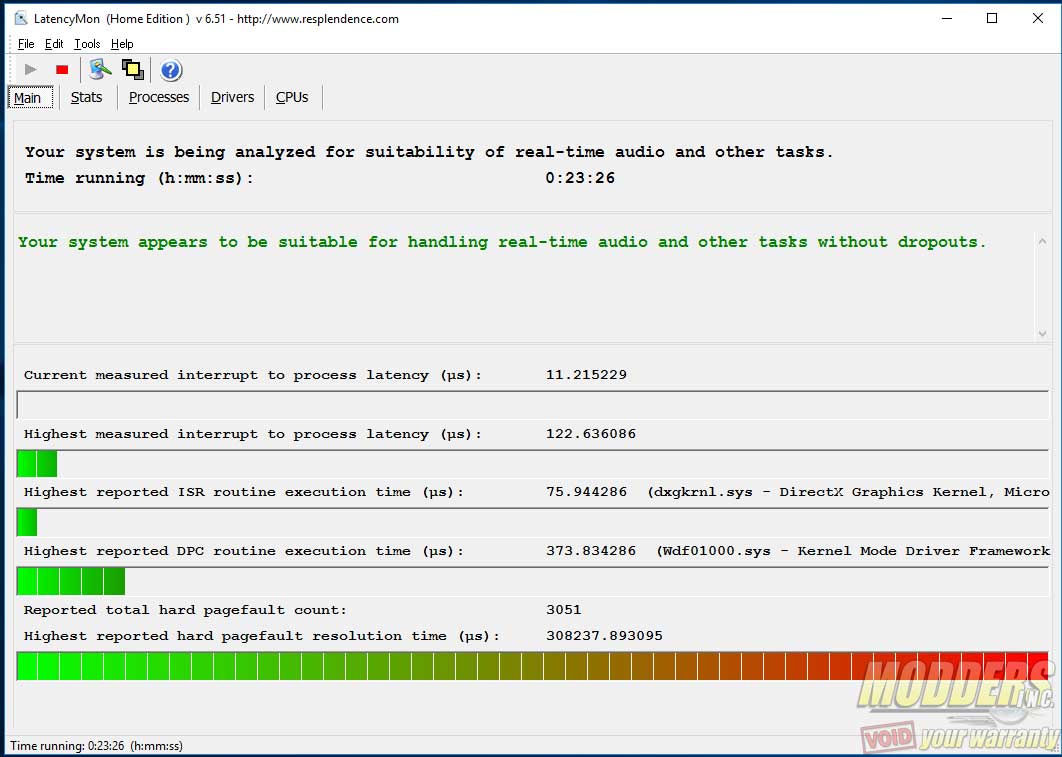Open the Edit menu
This screenshot has width=1062, height=757.
(54, 44)
